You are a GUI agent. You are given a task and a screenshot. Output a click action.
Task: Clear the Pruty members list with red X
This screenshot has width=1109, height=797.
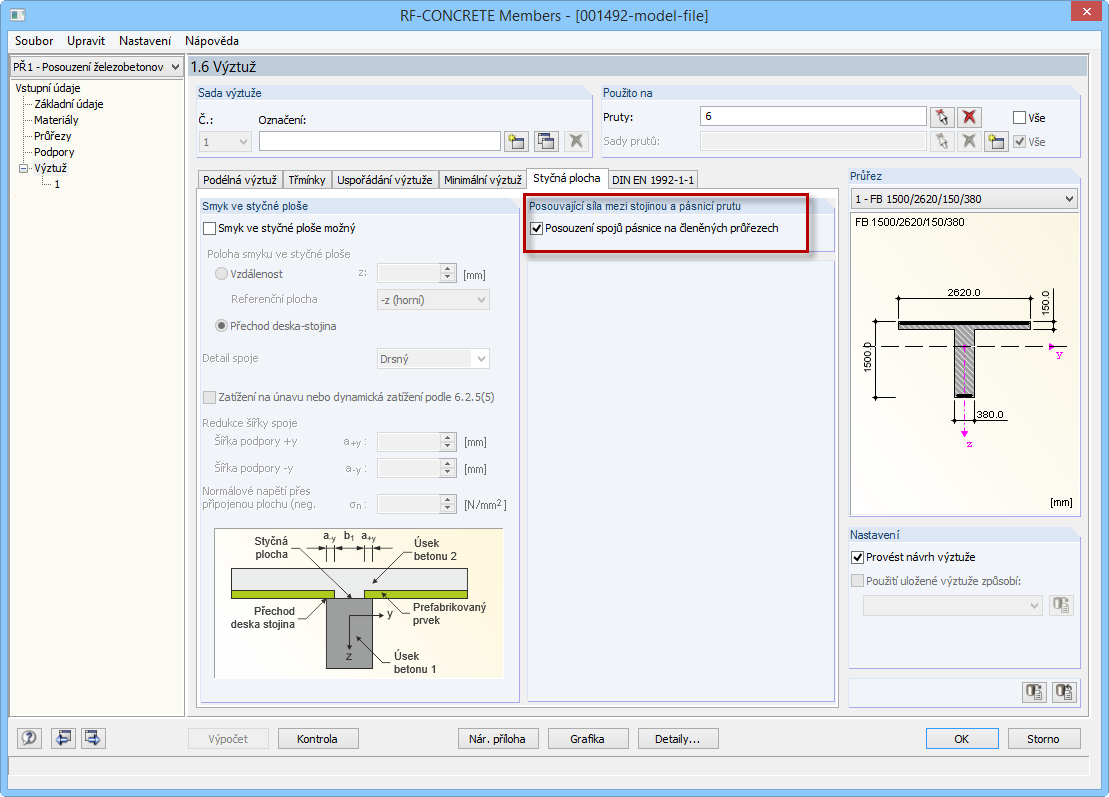click(969, 117)
